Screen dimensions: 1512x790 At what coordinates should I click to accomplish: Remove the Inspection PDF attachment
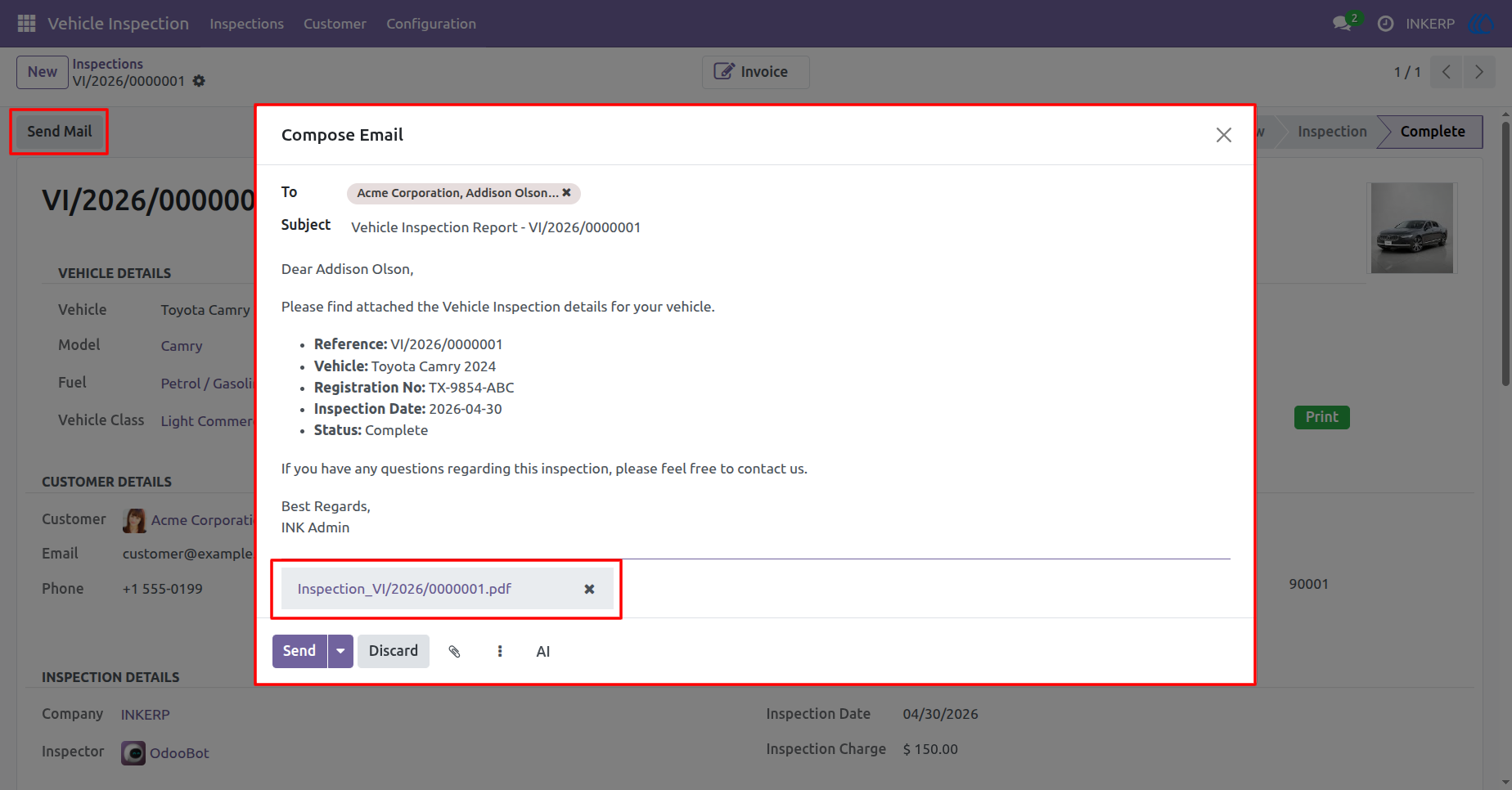589,589
